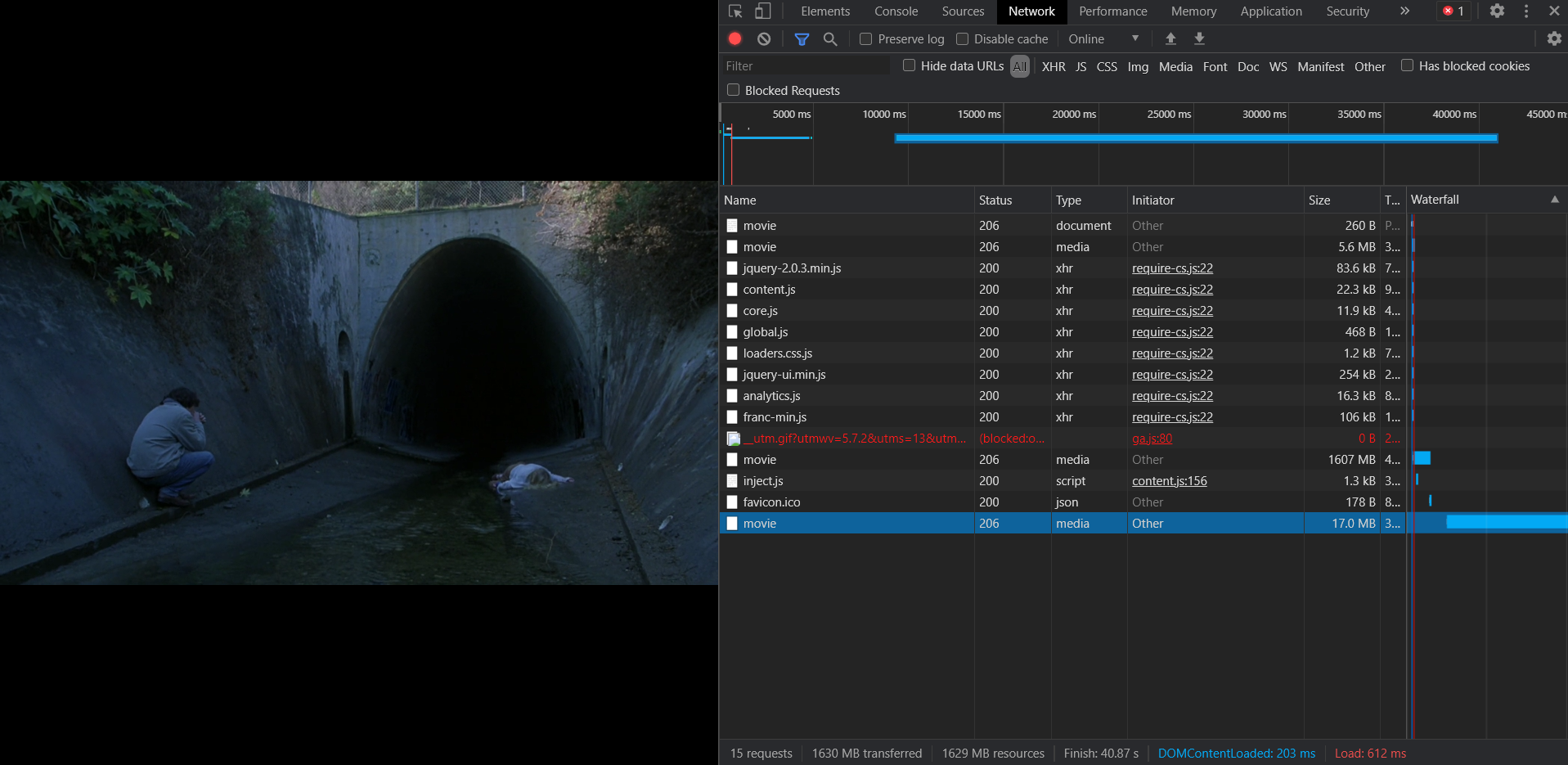Filter by Media requests
This screenshot has width=1568, height=765.
point(1175,66)
